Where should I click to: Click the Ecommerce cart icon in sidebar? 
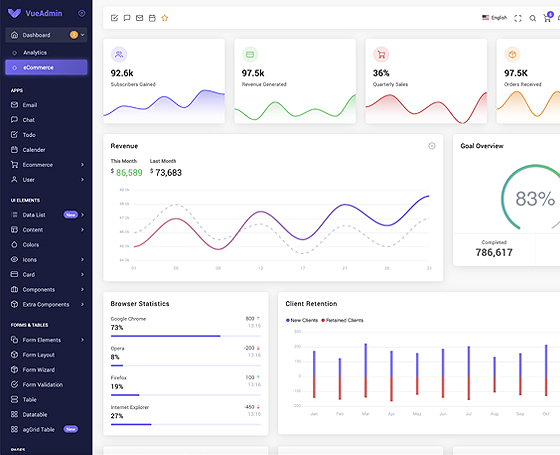coord(14,165)
